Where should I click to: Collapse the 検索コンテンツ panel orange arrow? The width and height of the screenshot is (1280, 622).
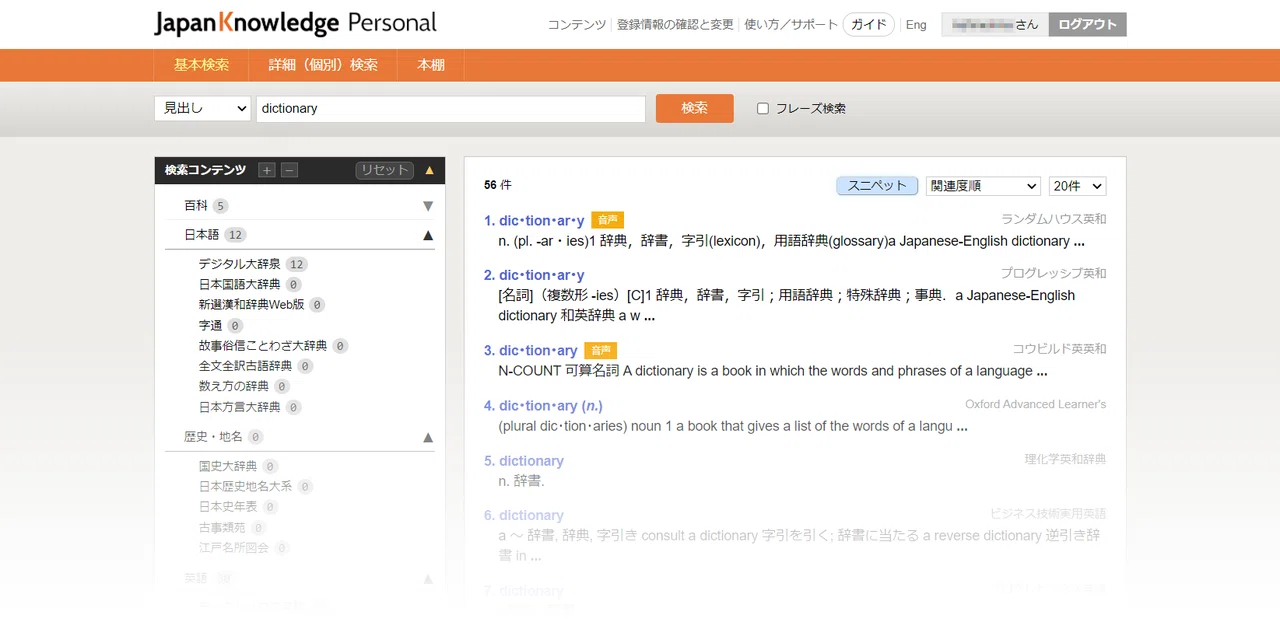[x=430, y=170]
